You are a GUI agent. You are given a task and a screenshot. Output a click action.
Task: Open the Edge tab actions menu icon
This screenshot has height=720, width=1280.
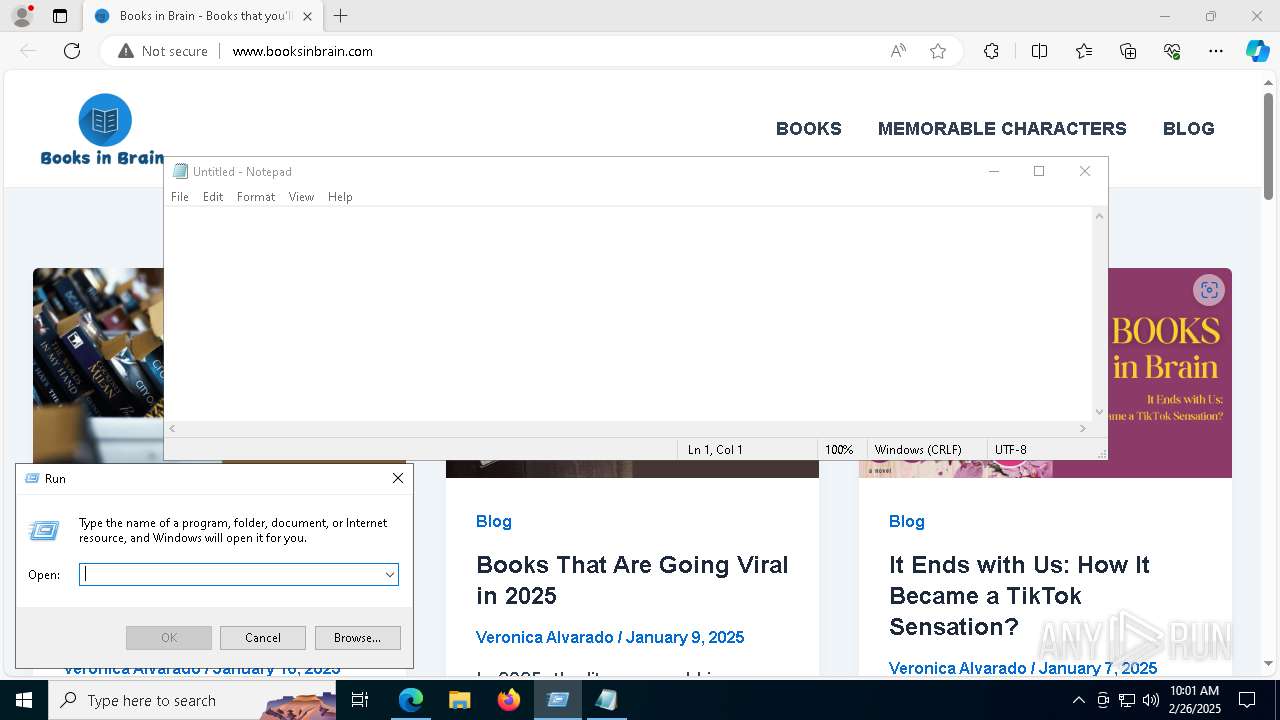(x=60, y=16)
